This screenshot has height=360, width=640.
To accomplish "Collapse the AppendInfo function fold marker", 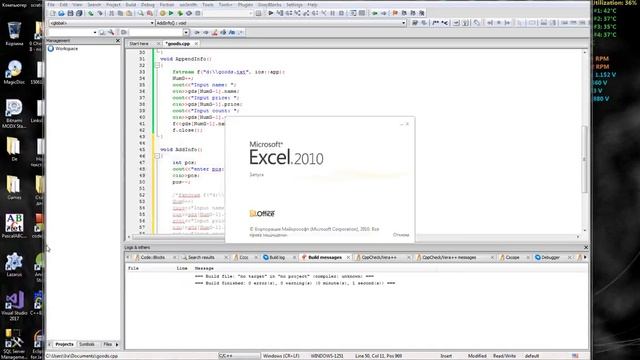I will pos(157,65).
